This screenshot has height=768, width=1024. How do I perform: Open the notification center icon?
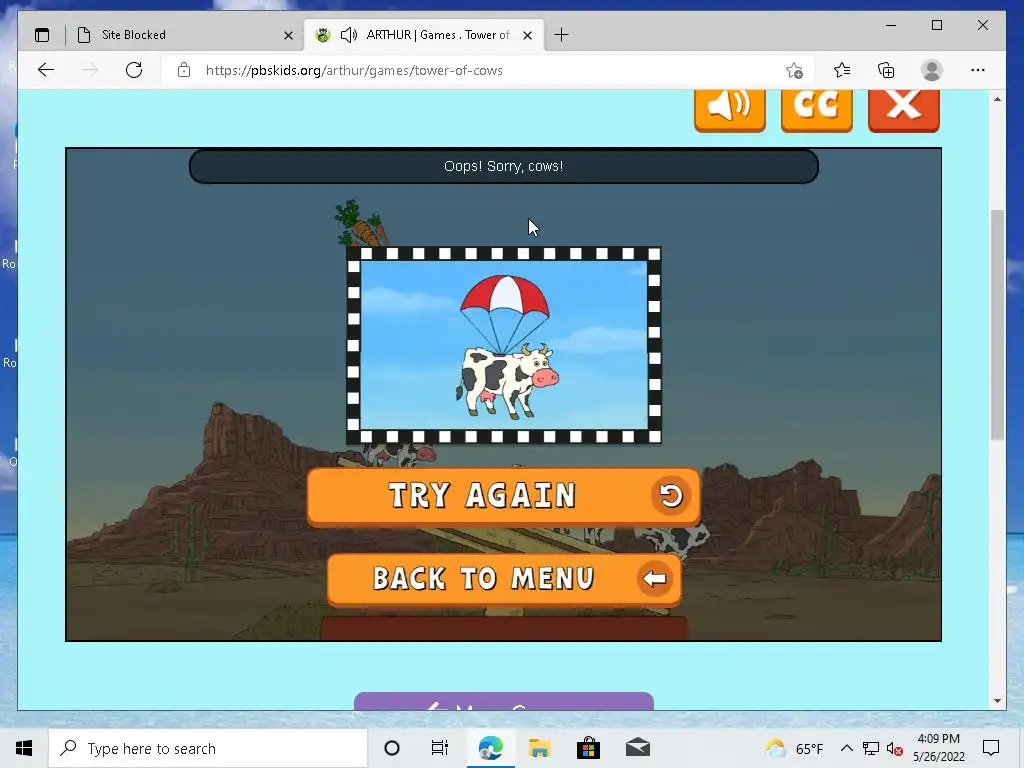click(x=991, y=748)
